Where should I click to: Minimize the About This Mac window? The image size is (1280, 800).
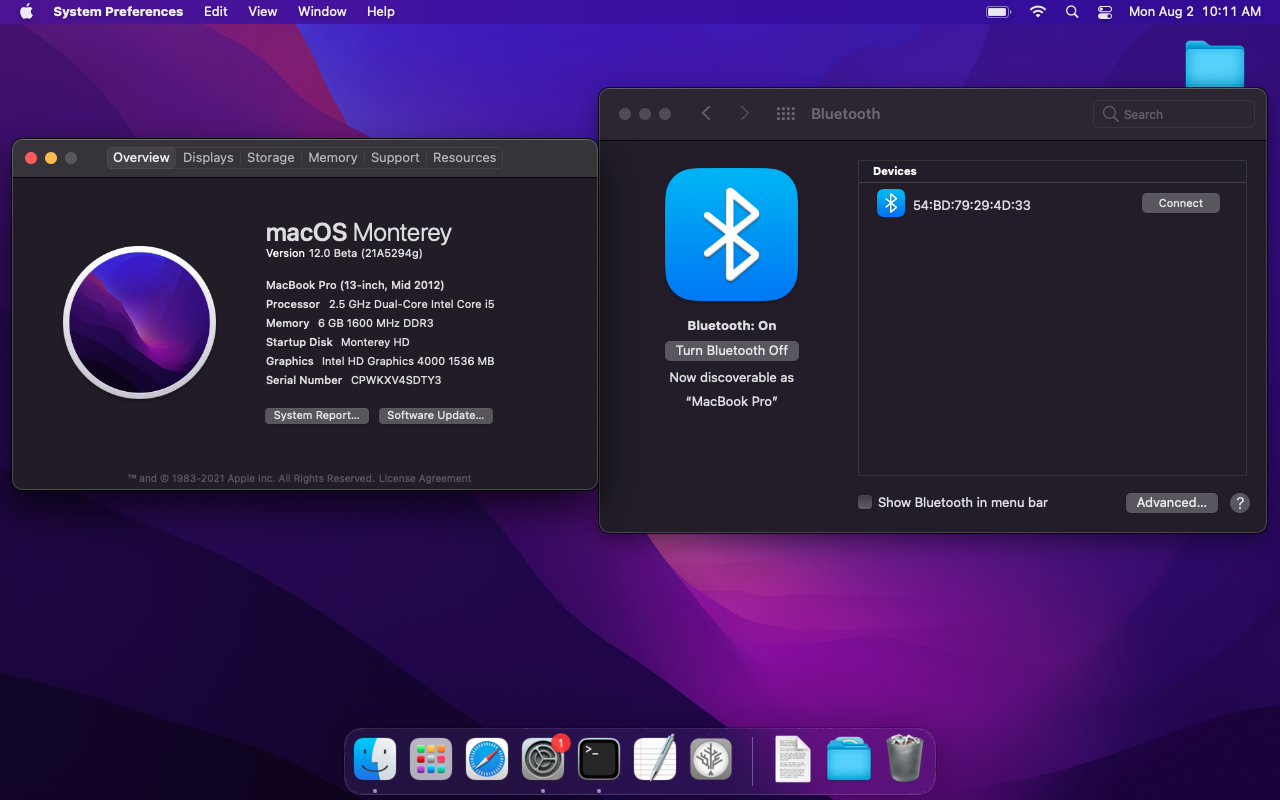51,158
